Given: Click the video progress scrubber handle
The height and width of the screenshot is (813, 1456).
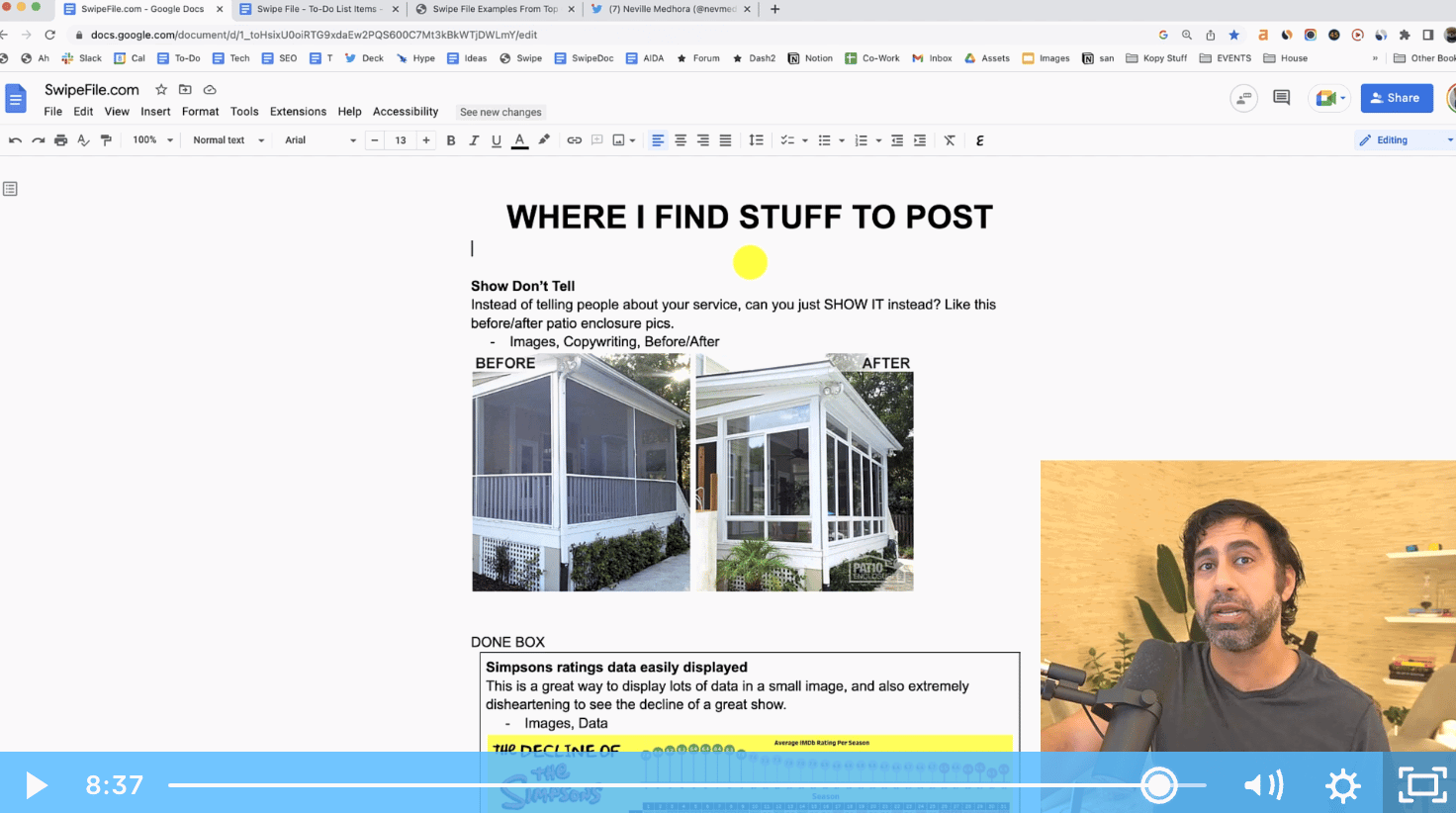Looking at the screenshot, I should click(1158, 785).
